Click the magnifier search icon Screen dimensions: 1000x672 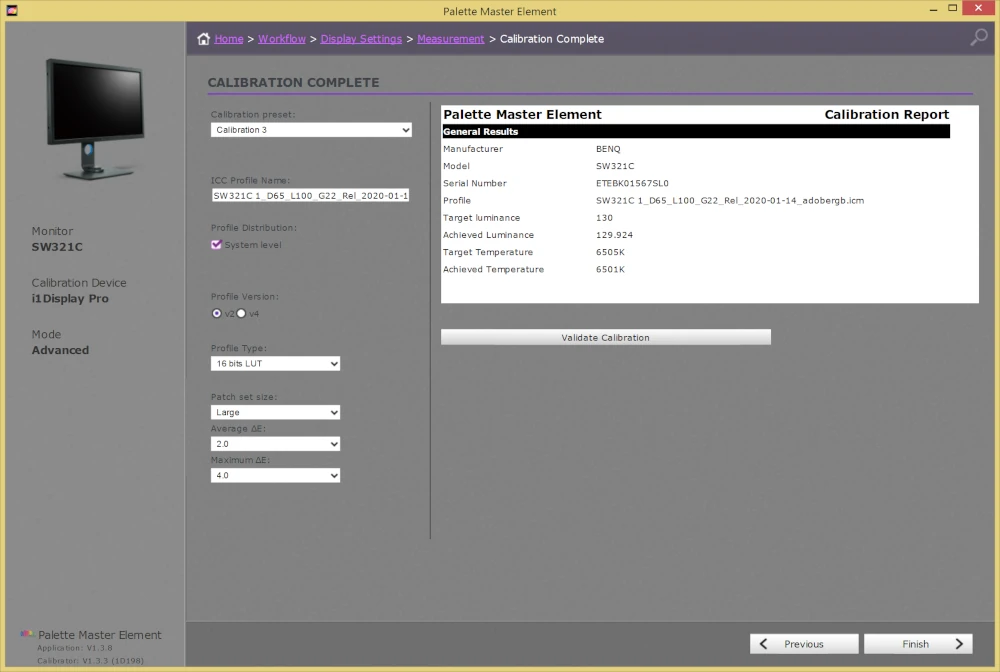979,38
